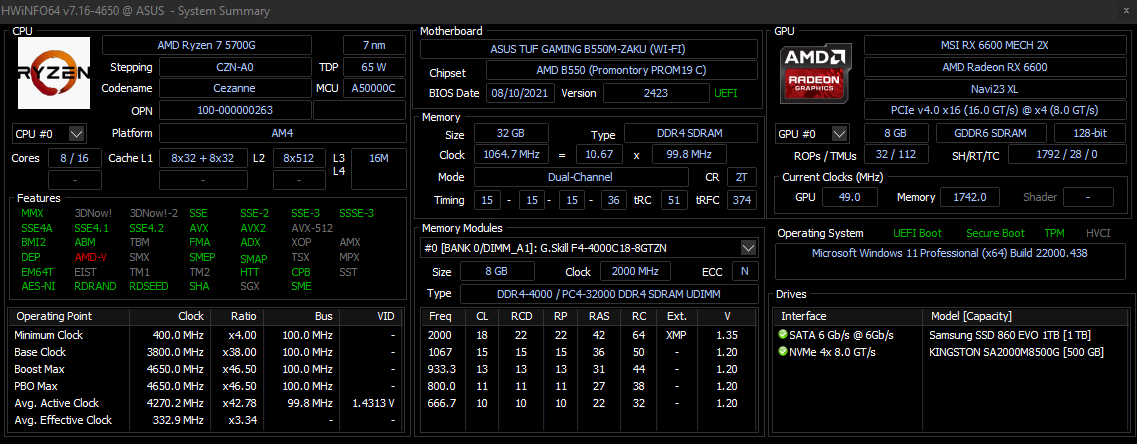Click the Model [Capacity] column header
This screenshot has width=1137, height=444.
[1025, 316]
